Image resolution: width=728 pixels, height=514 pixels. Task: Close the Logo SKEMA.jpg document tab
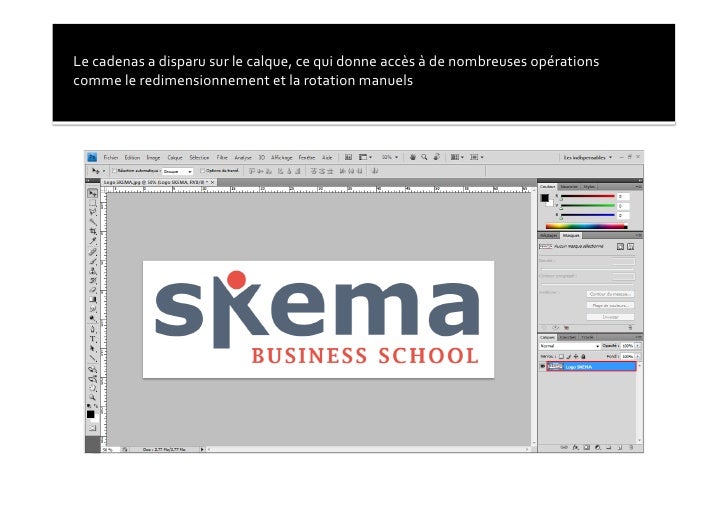tap(213, 182)
